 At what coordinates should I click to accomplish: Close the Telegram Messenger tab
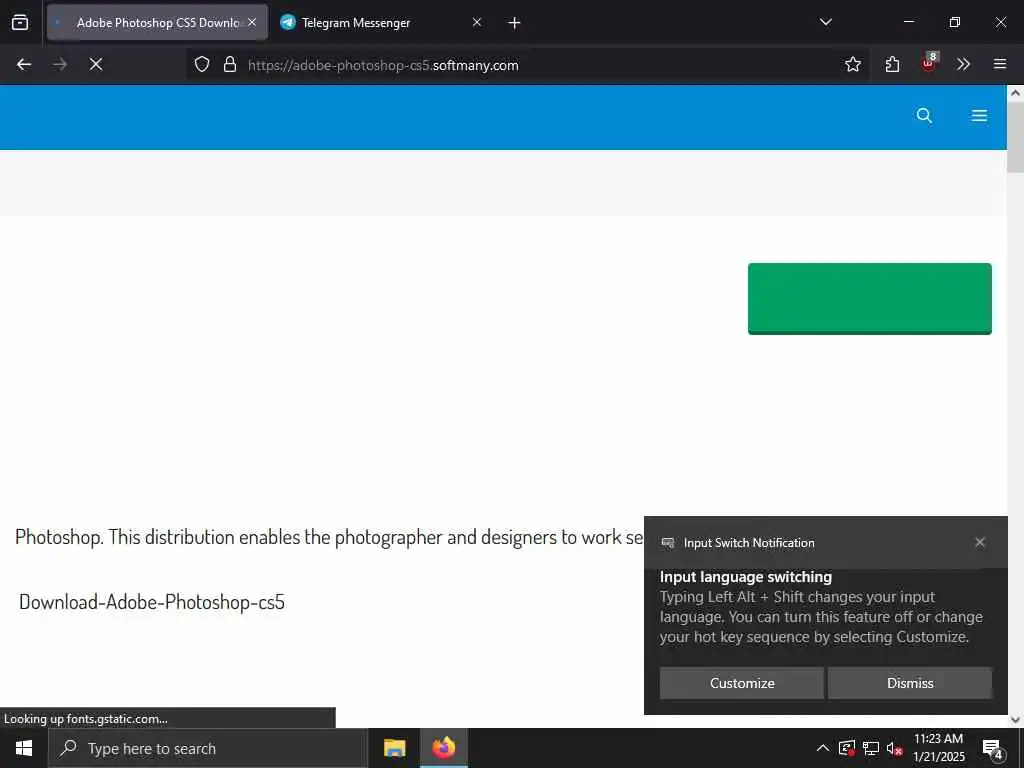[x=477, y=22]
